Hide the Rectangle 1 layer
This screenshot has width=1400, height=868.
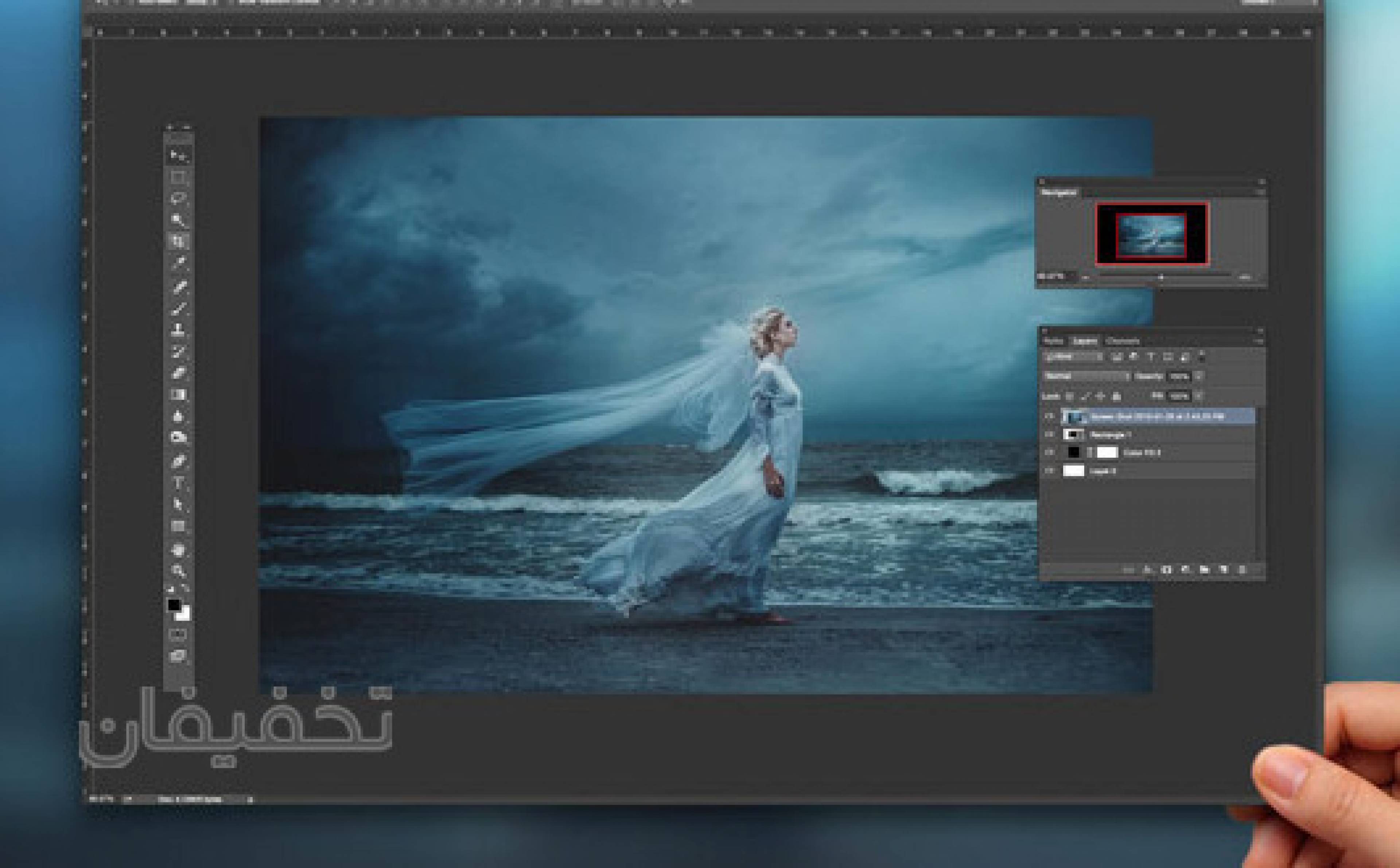pyautogui.click(x=1050, y=435)
